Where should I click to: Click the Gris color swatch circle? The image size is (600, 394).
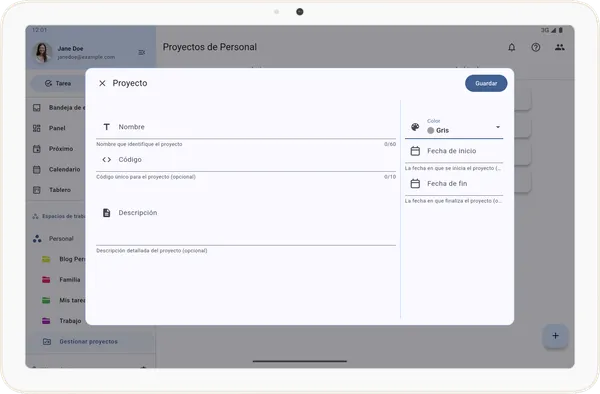pyautogui.click(x=430, y=130)
